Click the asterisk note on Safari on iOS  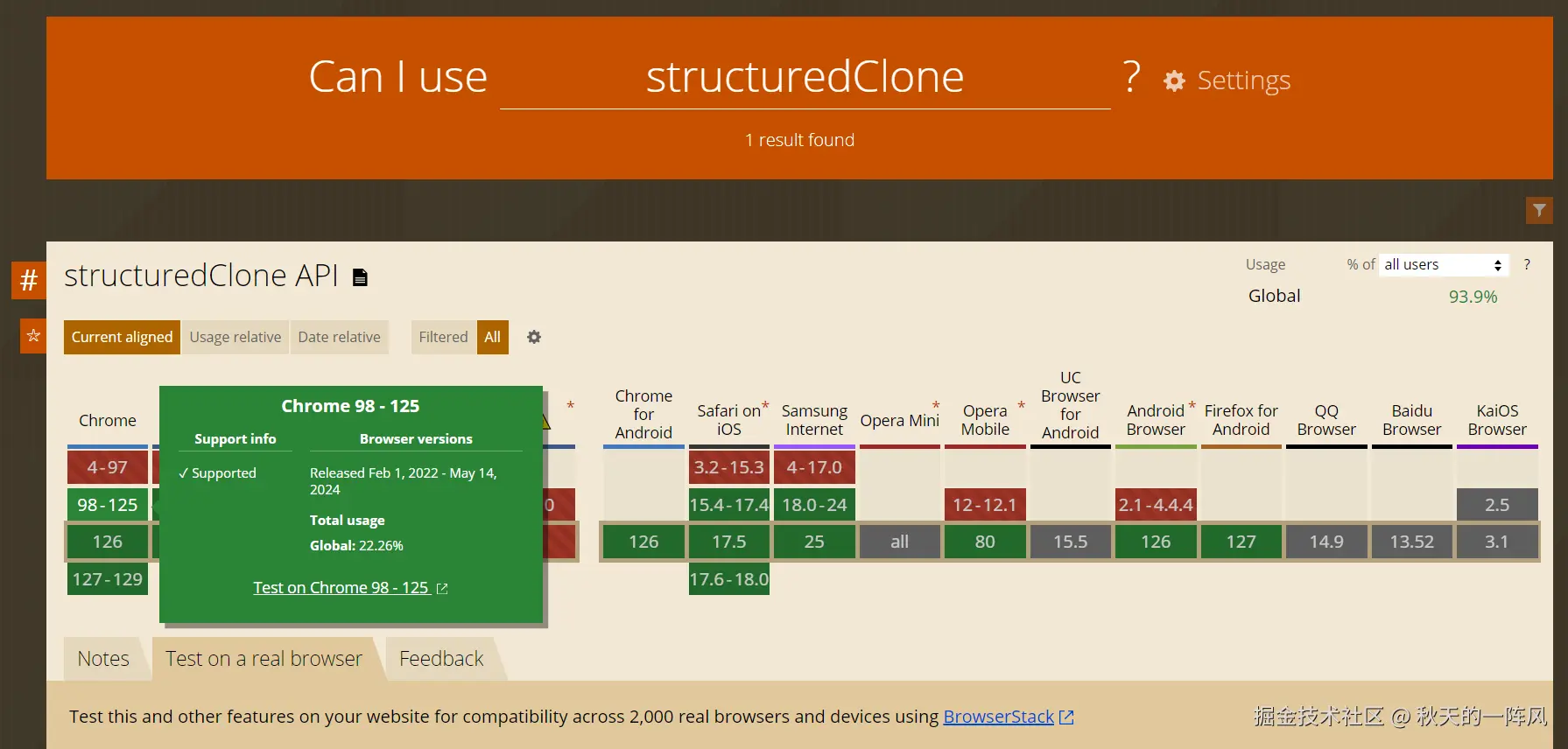[765, 406]
